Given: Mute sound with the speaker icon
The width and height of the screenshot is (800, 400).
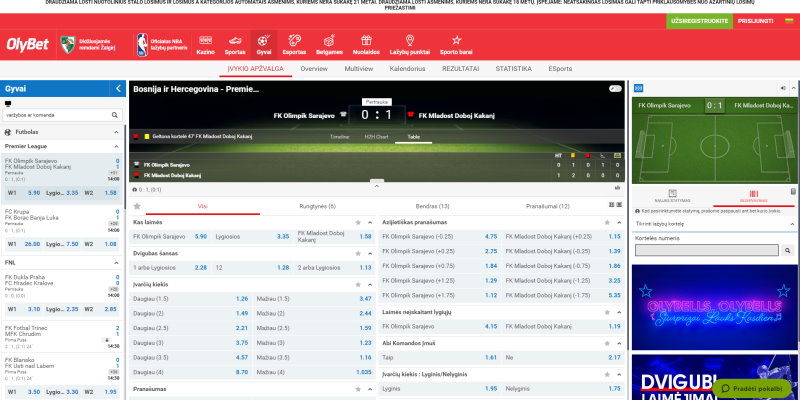Looking at the screenshot, I should pyautogui.click(x=783, y=88).
